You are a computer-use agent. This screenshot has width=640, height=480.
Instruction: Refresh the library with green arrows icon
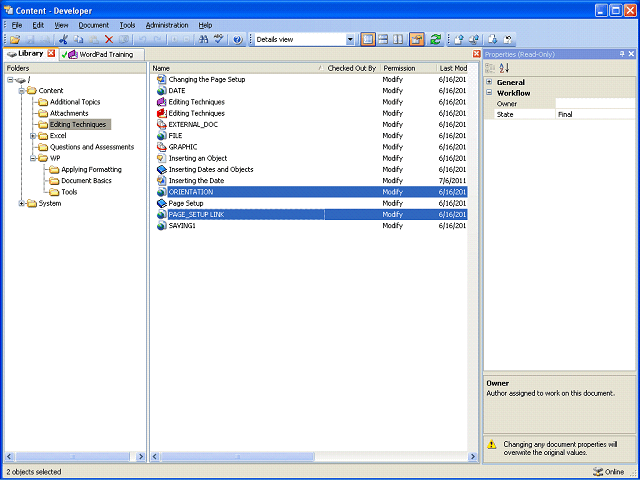click(435, 40)
